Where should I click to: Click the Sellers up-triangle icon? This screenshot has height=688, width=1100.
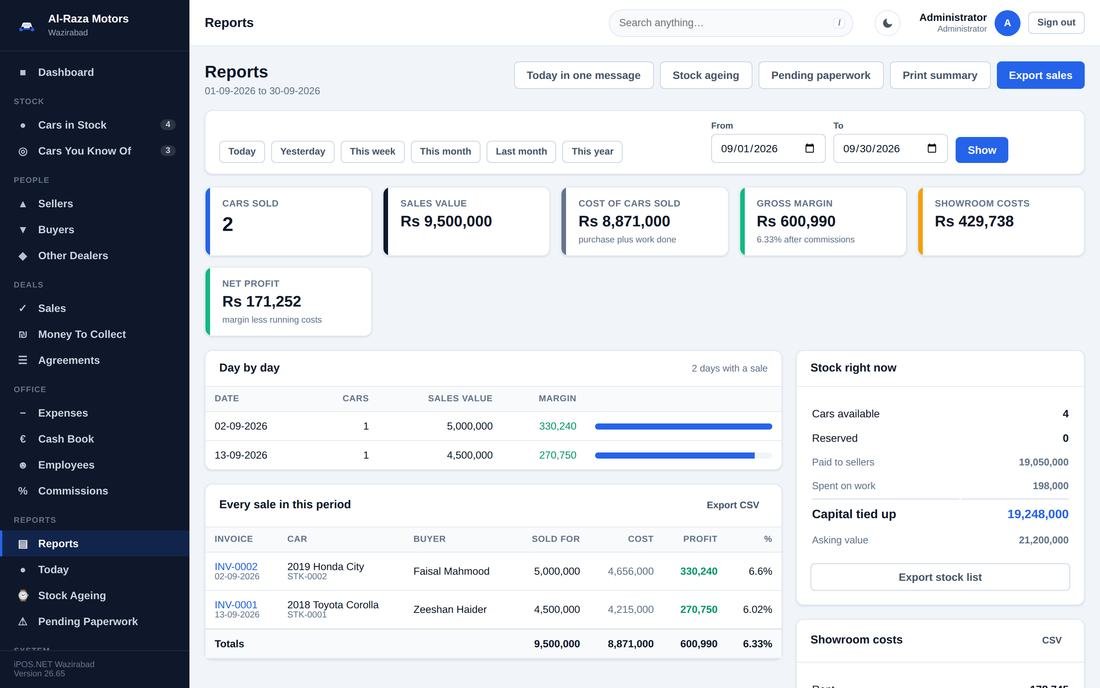click(22, 204)
